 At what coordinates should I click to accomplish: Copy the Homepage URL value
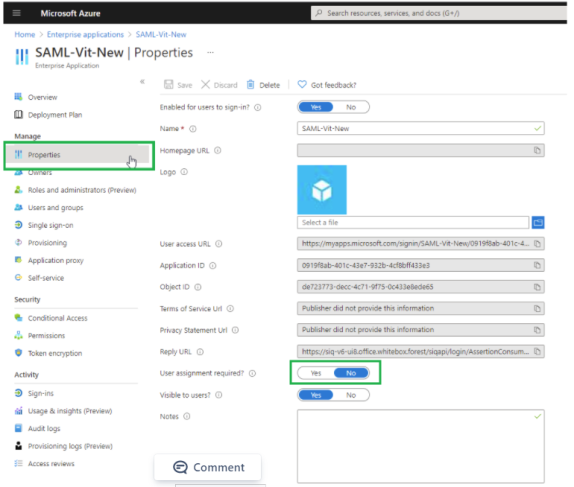(x=537, y=150)
